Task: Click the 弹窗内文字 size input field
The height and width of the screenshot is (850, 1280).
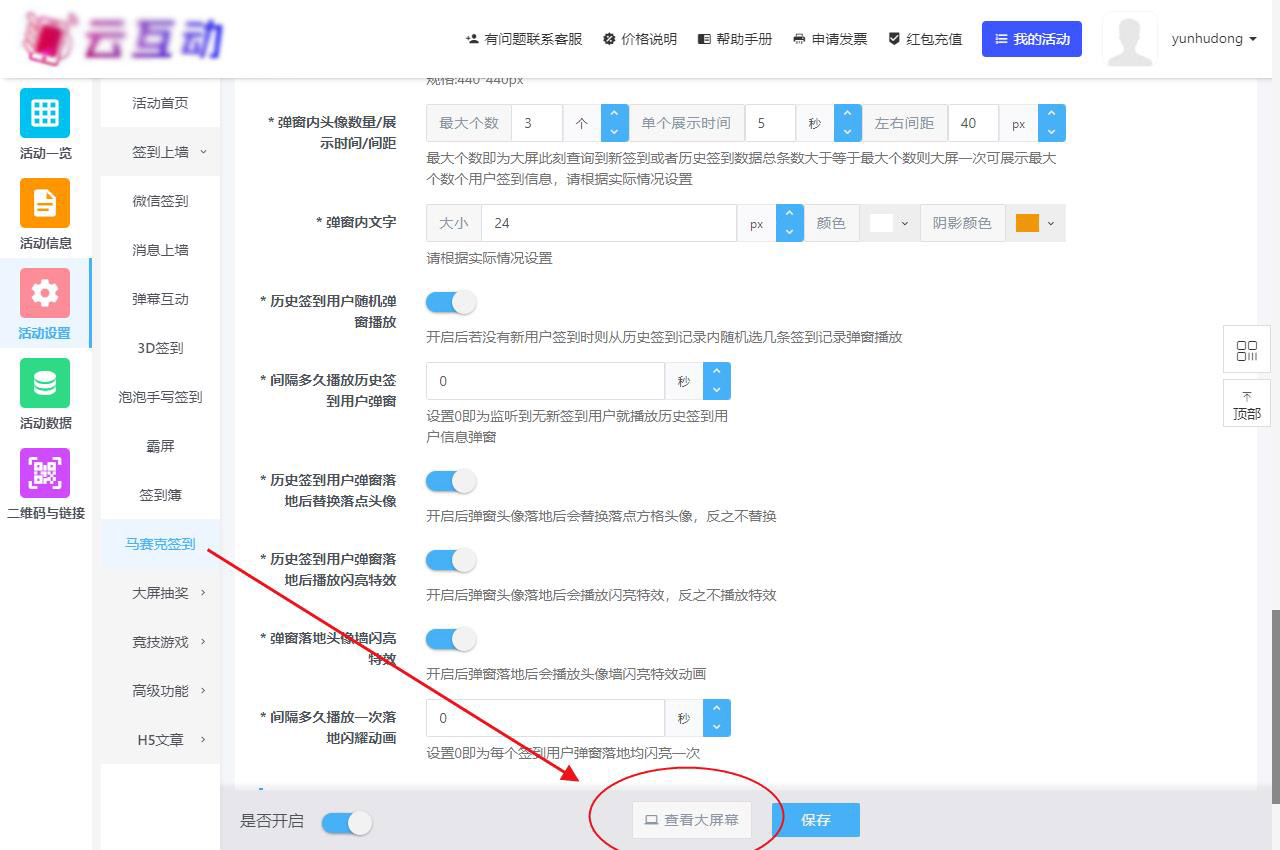Action: pos(608,224)
